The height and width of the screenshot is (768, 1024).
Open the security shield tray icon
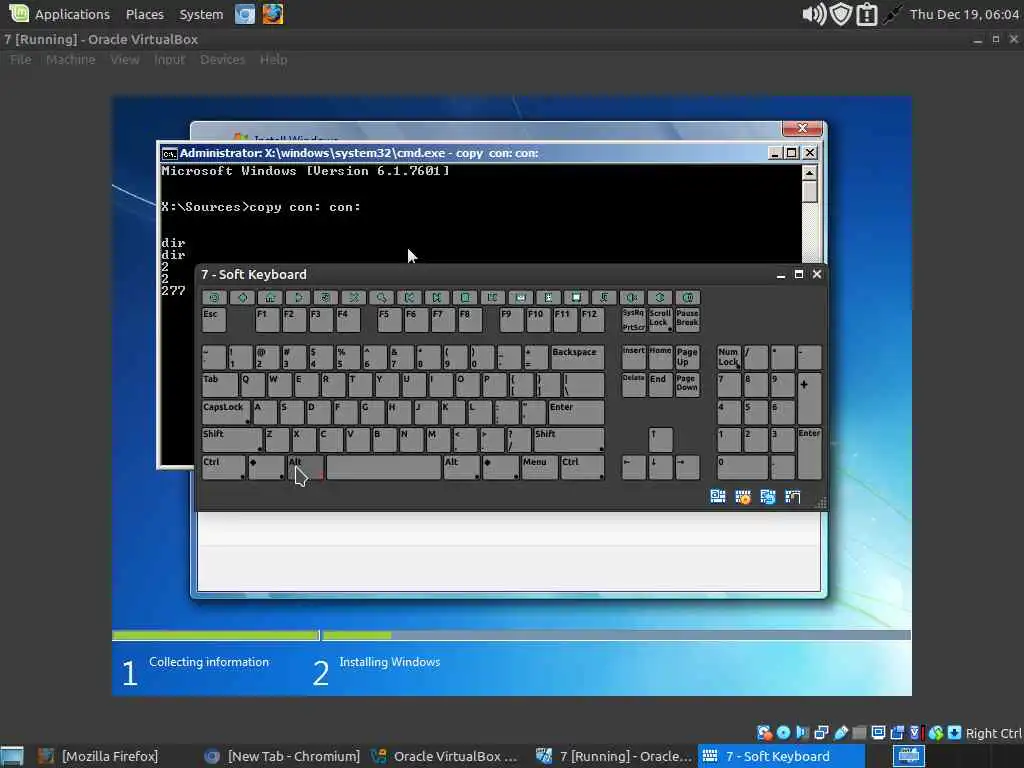pos(840,14)
